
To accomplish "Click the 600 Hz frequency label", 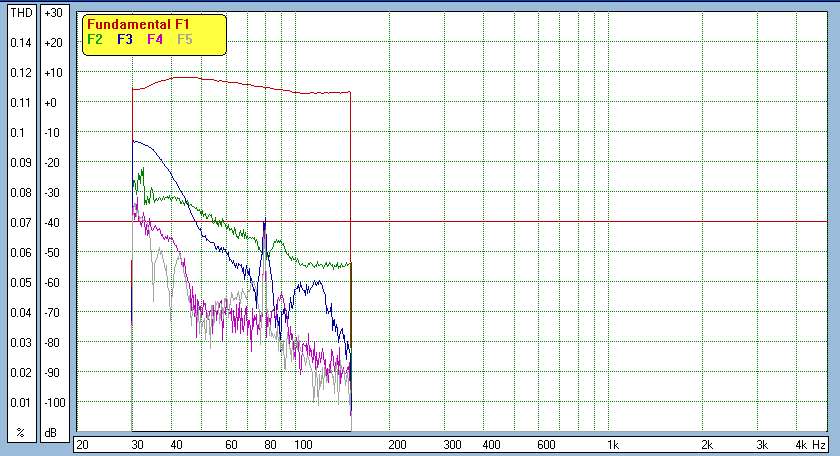I will point(546,445).
